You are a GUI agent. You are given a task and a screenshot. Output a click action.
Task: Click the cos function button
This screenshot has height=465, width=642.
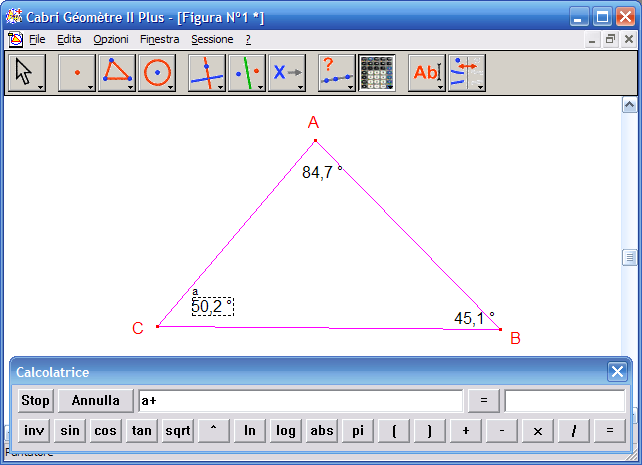(x=106, y=431)
